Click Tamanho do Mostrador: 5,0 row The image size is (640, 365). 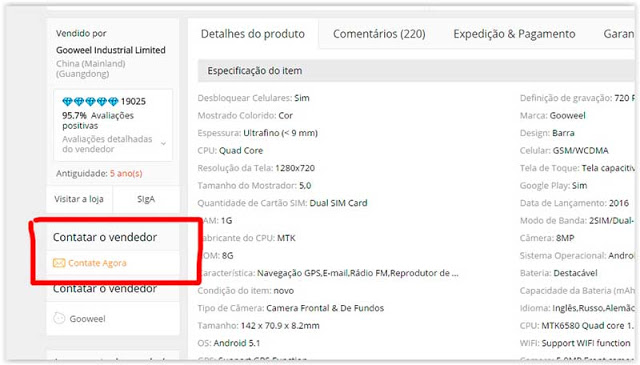(254, 186)
